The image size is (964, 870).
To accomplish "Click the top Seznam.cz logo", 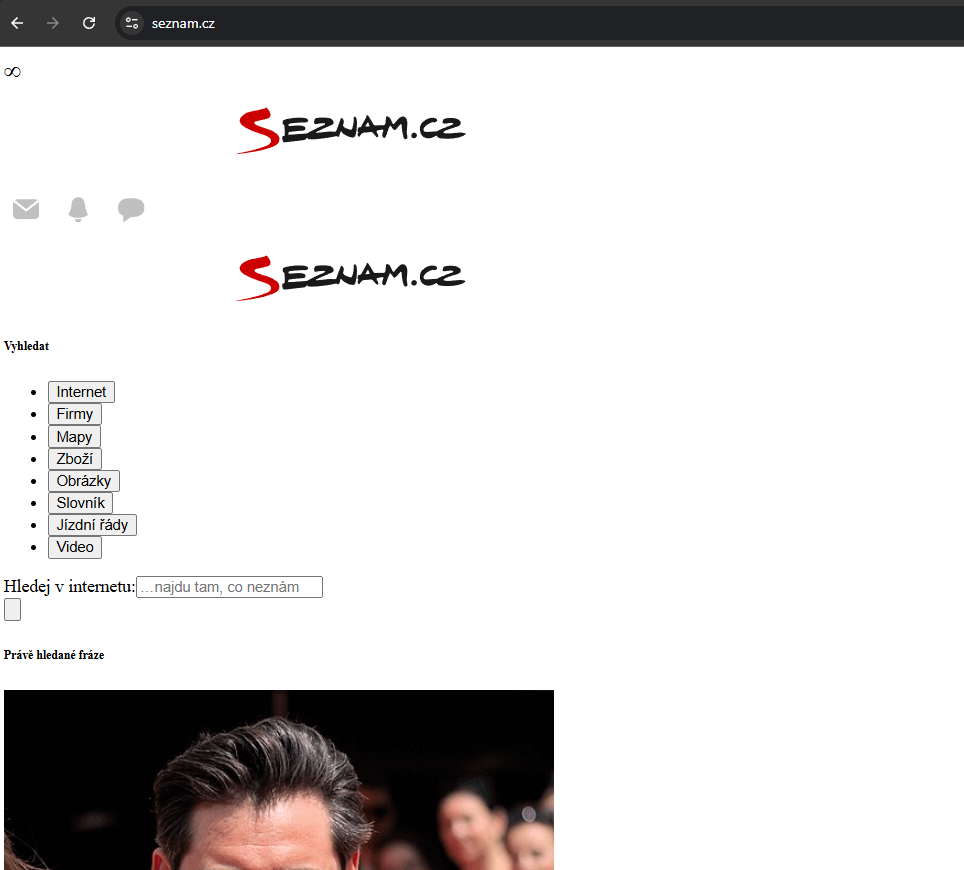I will tap(350, 131).
